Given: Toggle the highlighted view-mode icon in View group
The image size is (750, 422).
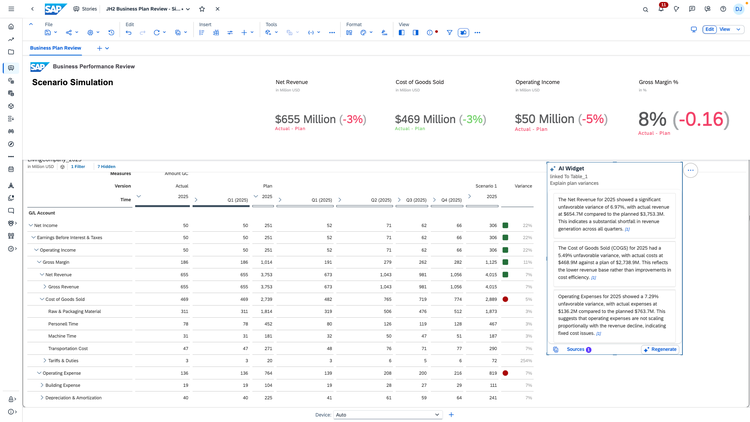Looking at the screenshot, I should pos(463,33).
